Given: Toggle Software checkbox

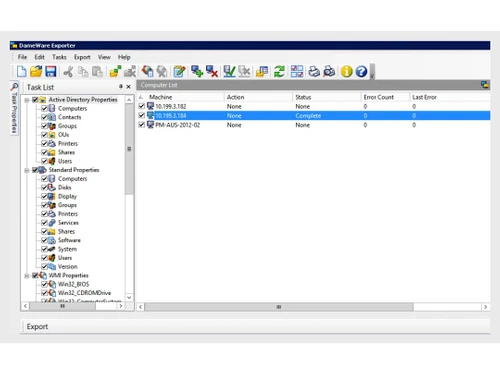Looking at the screenshot, I should [44, 240].
